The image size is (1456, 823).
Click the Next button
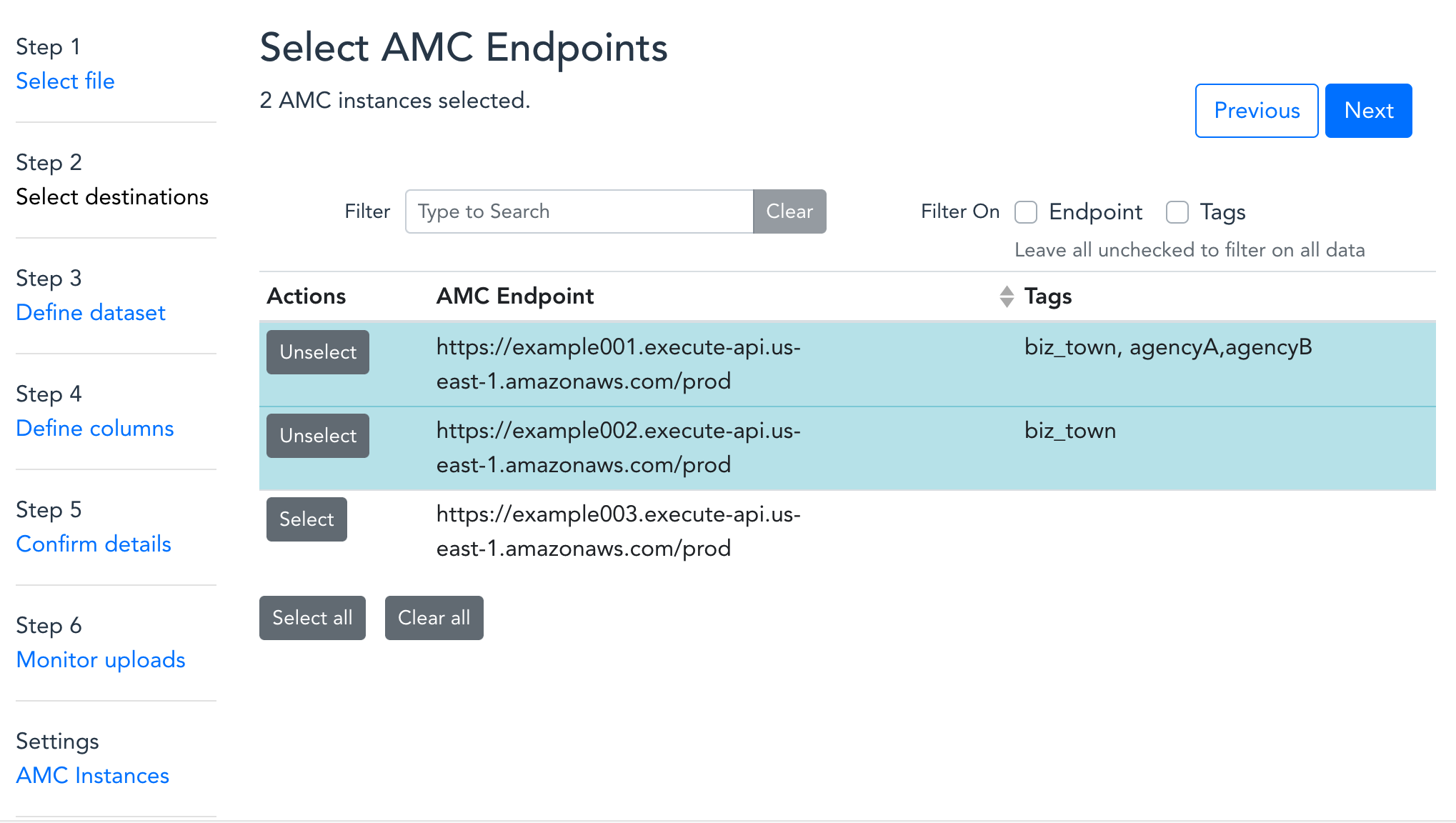click(x=1368, y=111)
